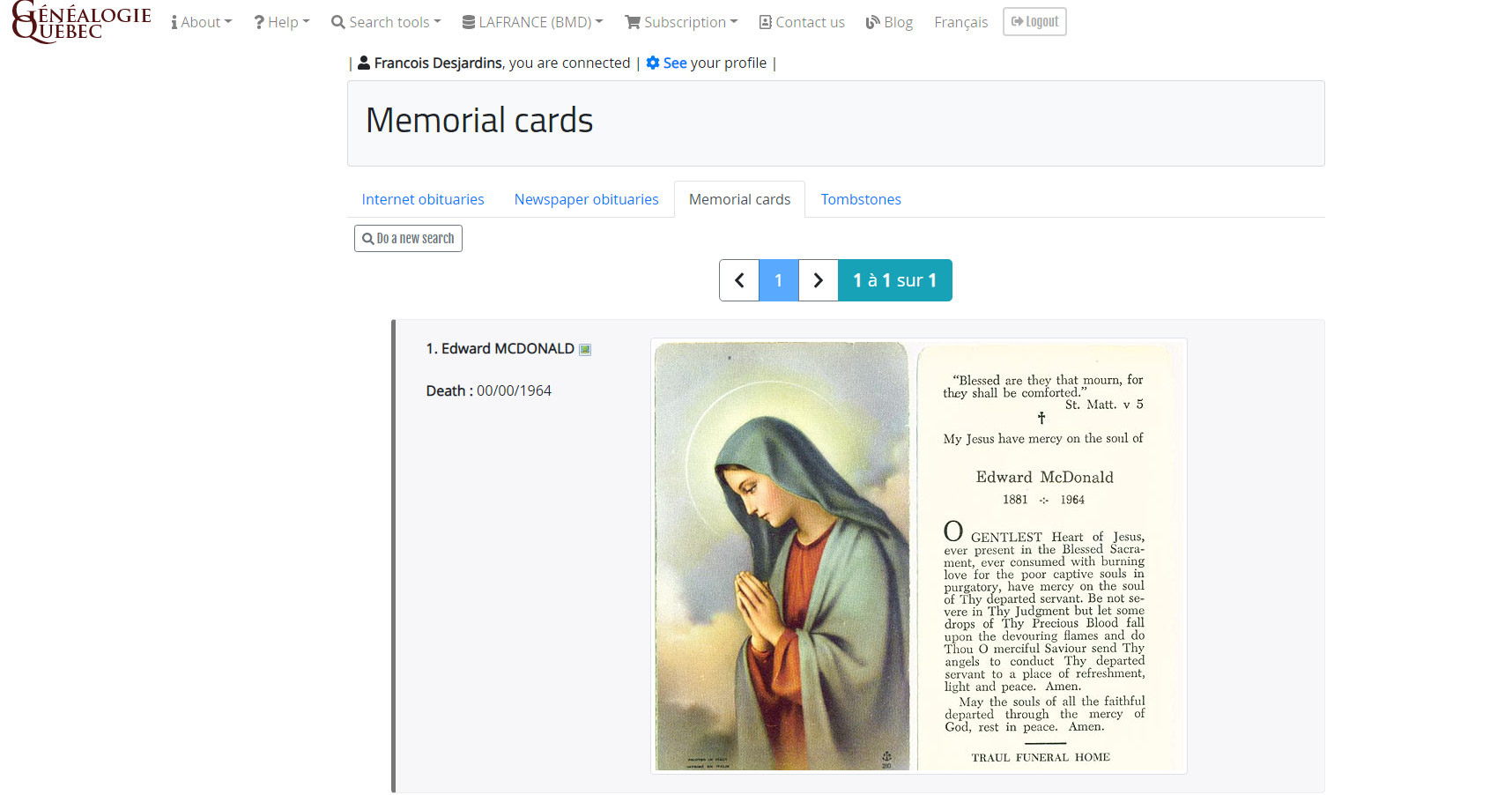Click the gear icon for See your profile
1512x795 pixels.
tap(653, 63)
